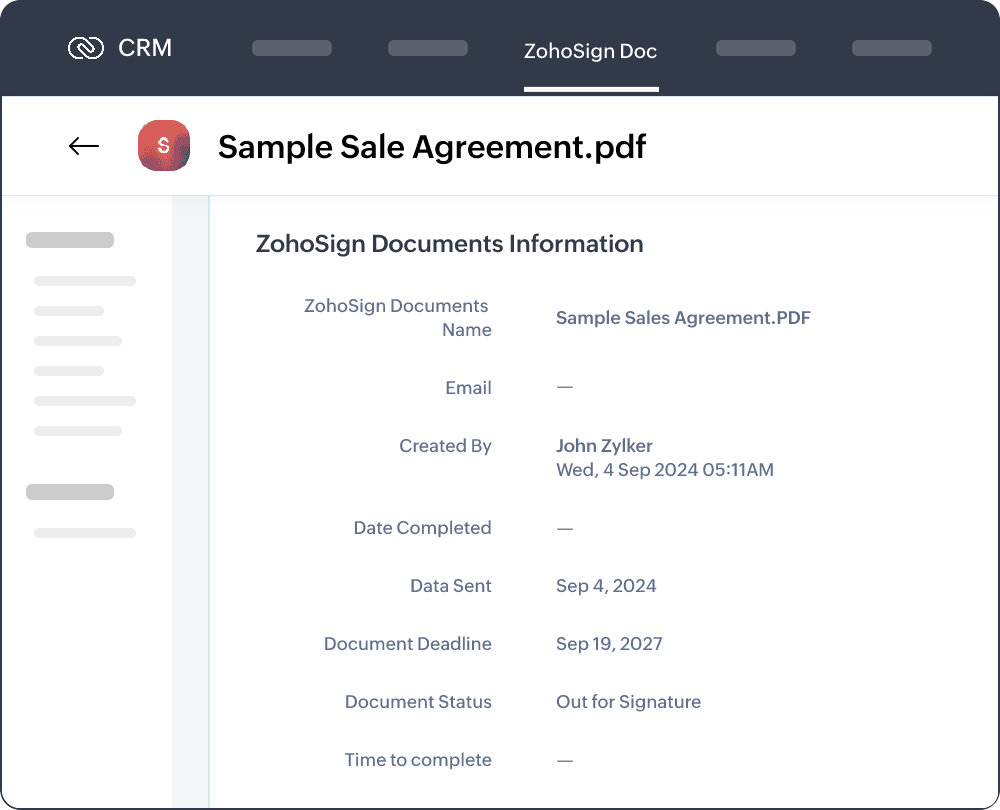Click the ZohoSign Documents Information section heading
This screenshot has height=810, width=1000.
click(x=449, y=244)
